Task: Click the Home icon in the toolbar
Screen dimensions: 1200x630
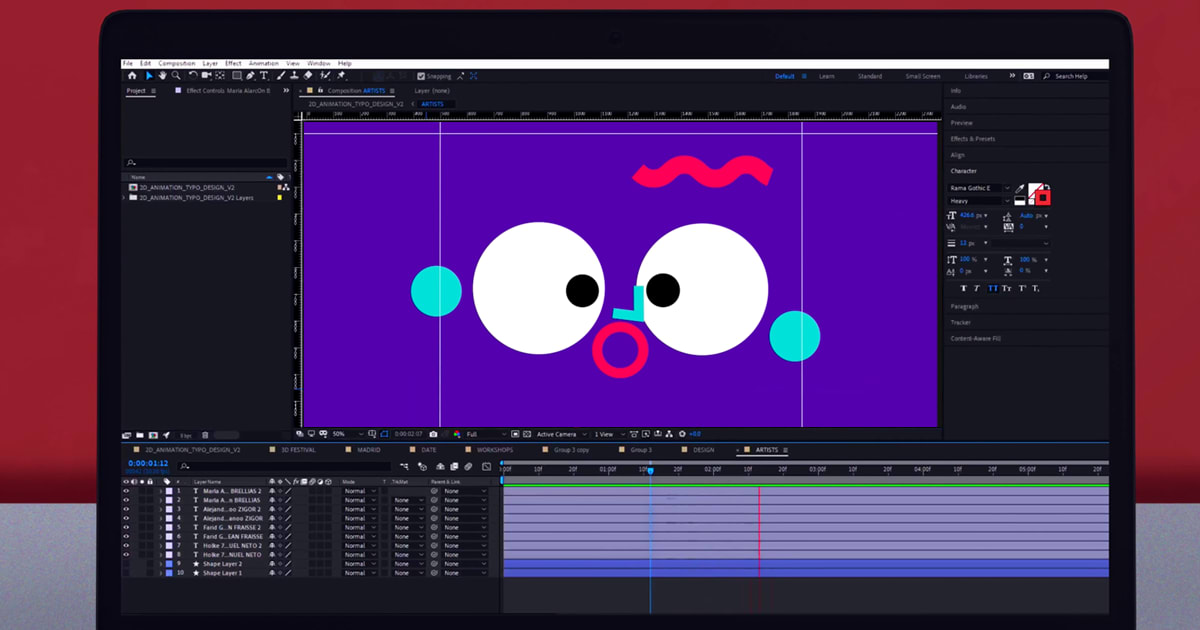Action: coord(133,75)
